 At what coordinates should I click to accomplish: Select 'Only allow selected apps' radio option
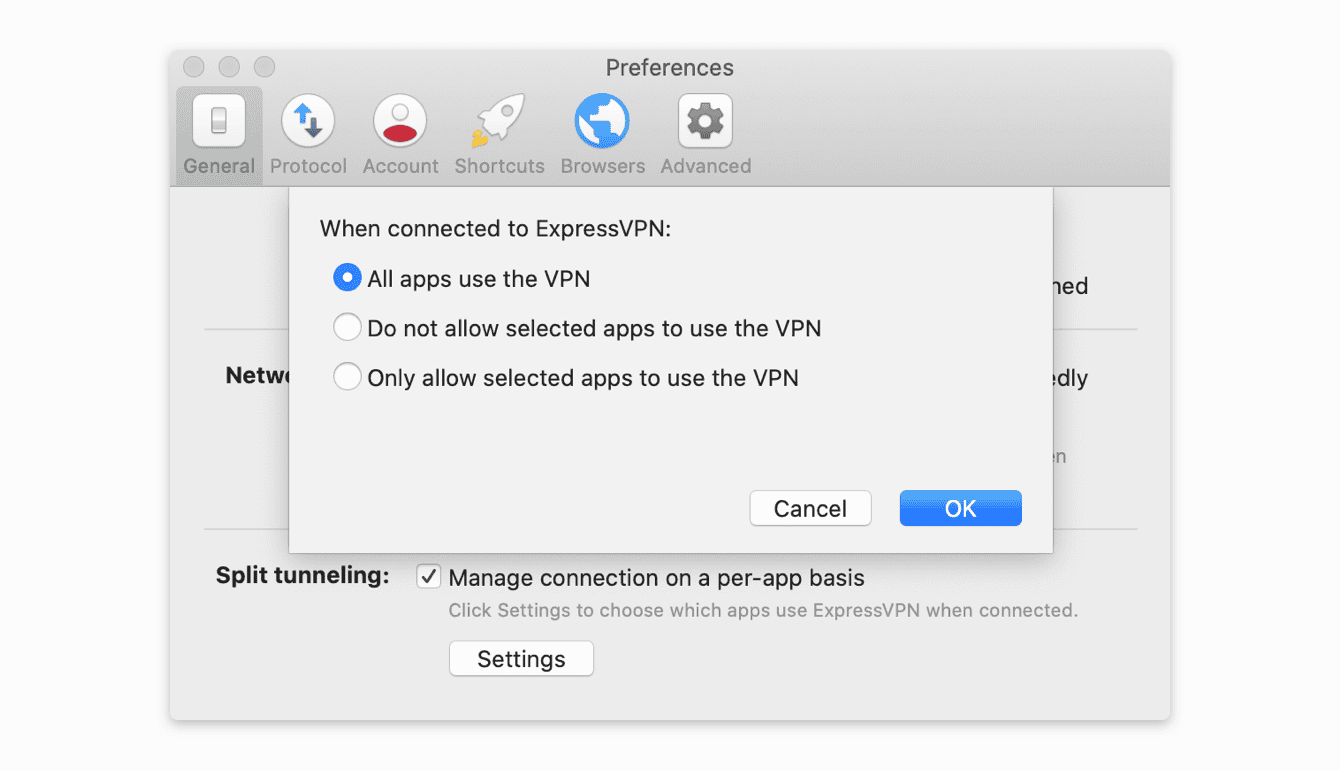(x=347, y=377)
